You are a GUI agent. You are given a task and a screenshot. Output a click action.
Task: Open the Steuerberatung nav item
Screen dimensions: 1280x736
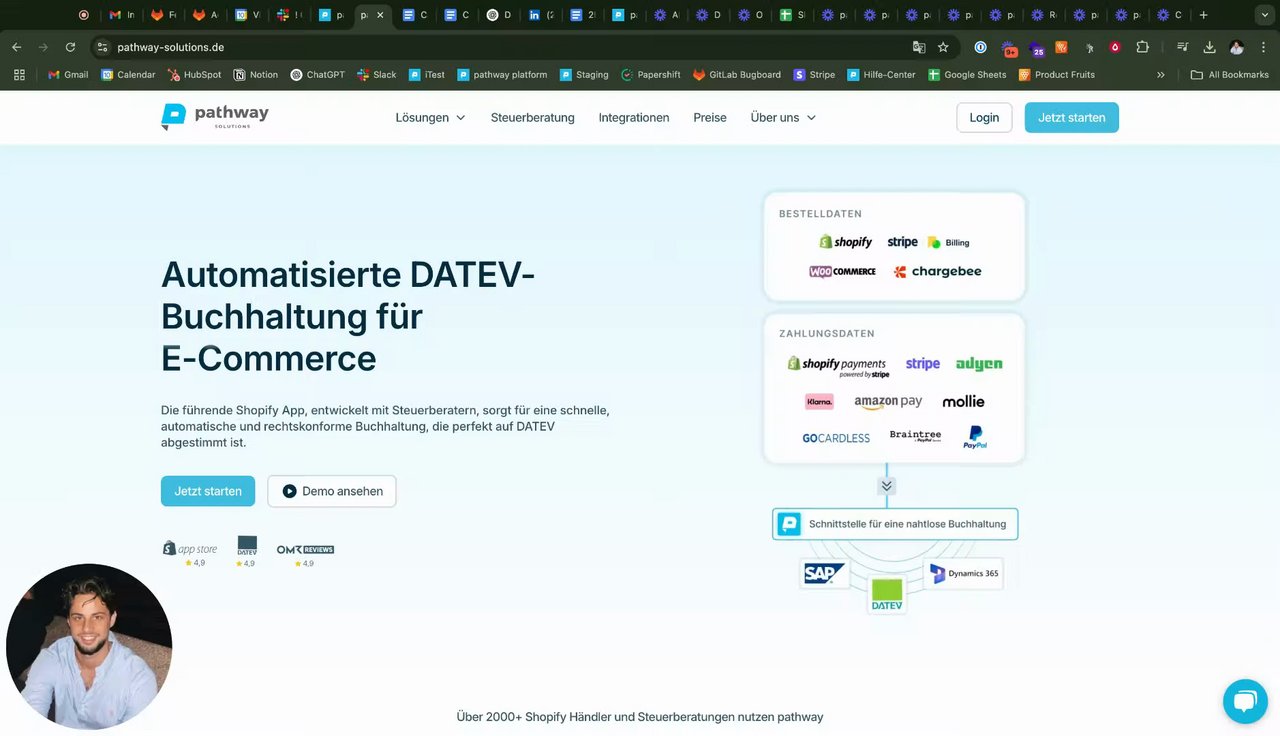[x=532, y=117]
